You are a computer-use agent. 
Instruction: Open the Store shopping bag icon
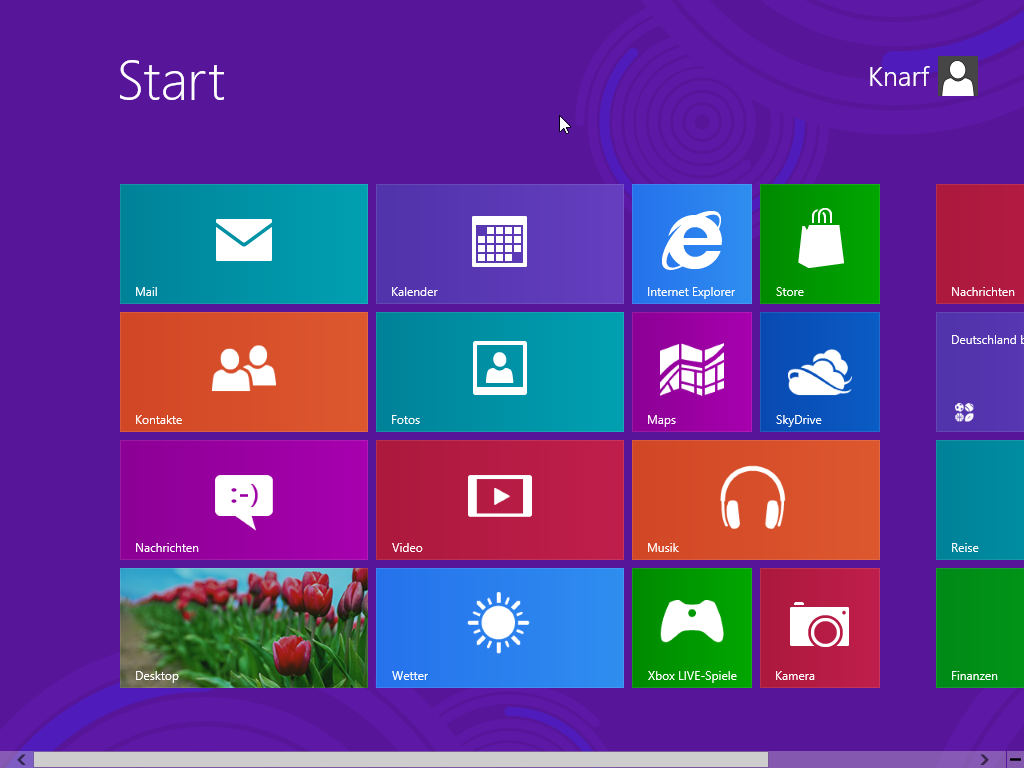click(821, 238)
